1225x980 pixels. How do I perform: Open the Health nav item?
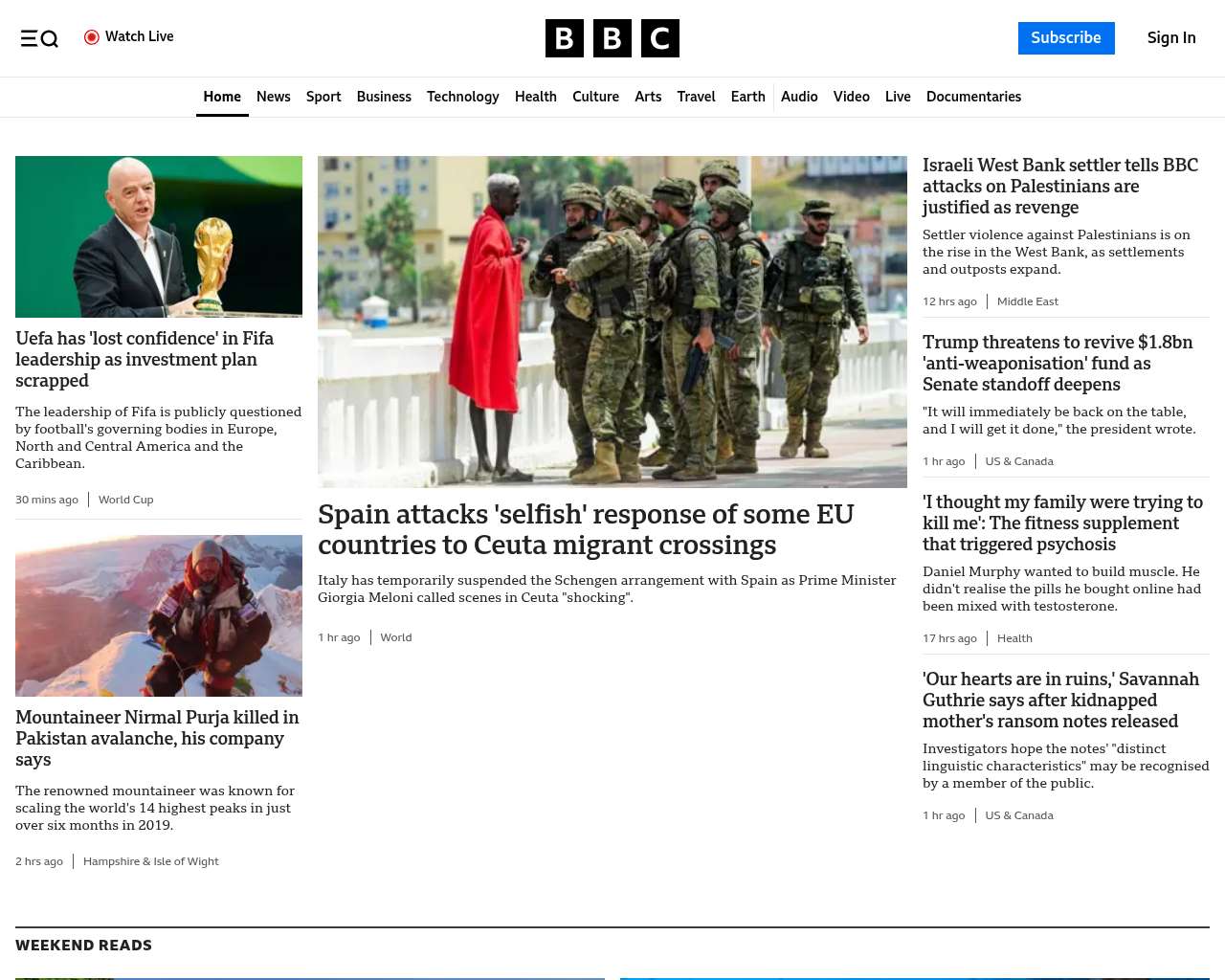tap(536, 97)
